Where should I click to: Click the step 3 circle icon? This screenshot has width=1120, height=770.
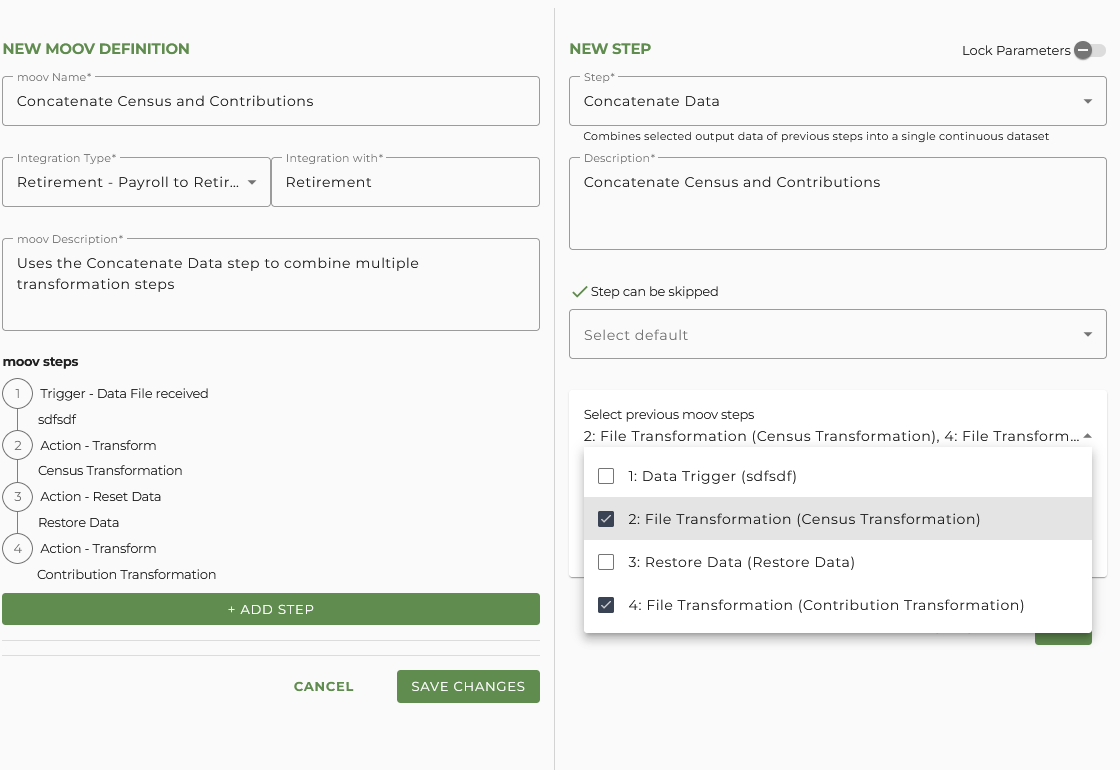click(18, 496)
